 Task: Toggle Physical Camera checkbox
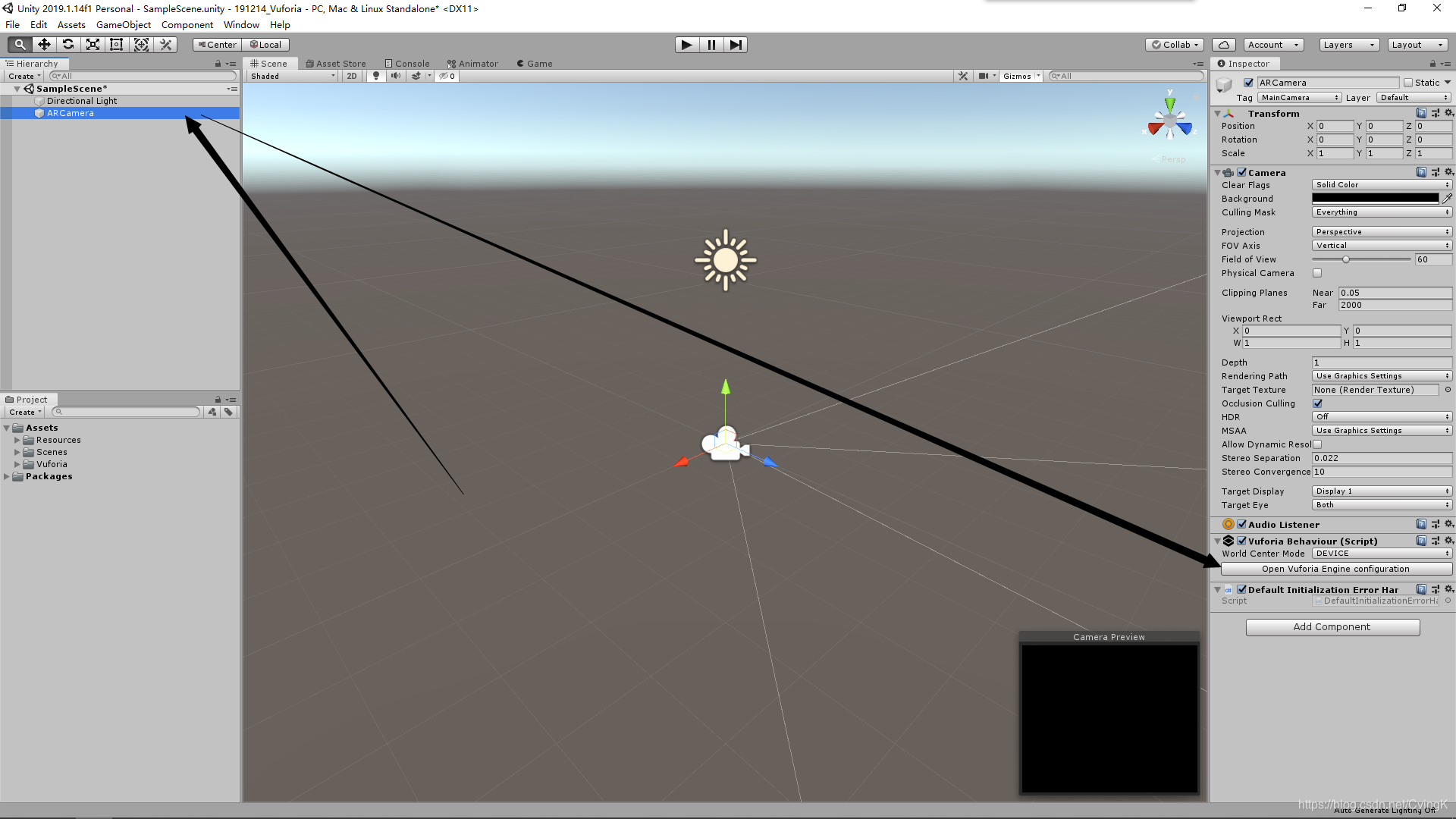(x=1317, y=273)
